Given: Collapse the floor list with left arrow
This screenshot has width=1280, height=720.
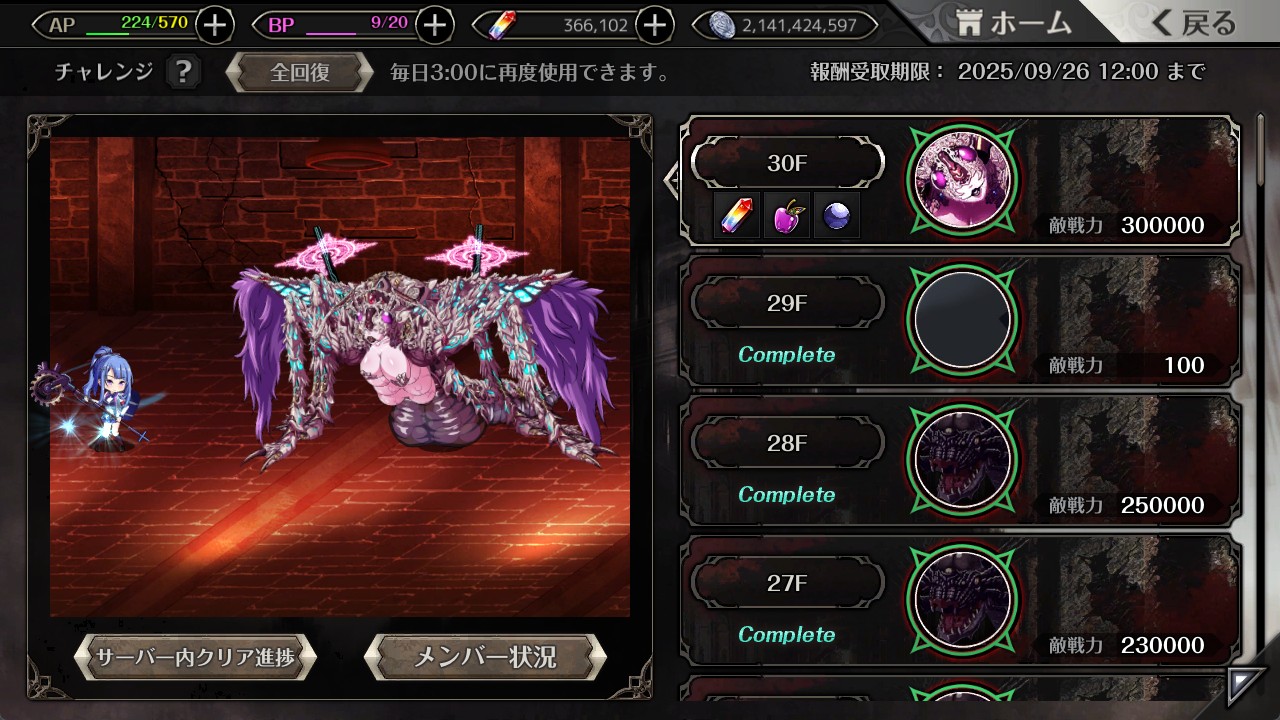Looking at the screenshot, I should pyautogui.click(x=672, y=180).
